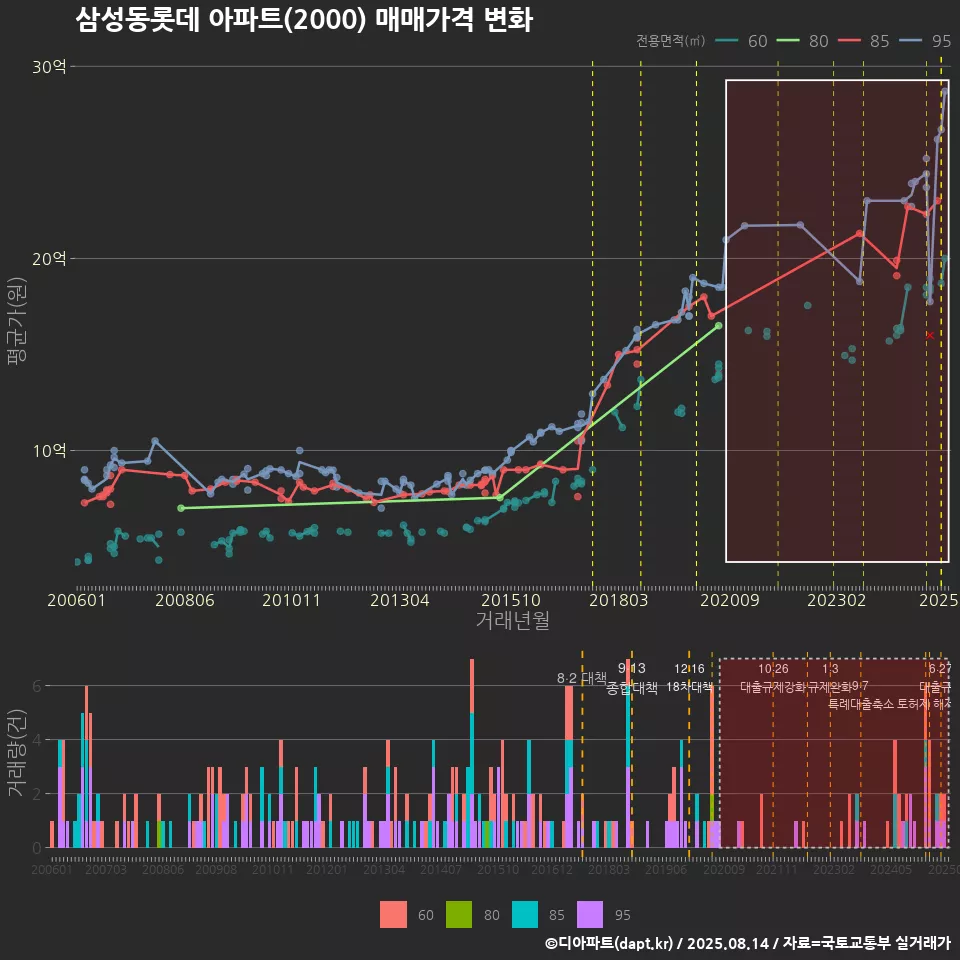Viewport: 960px width, 960px height.
Task: Click the 10억 y-axis label
Action: click(49, 451)
